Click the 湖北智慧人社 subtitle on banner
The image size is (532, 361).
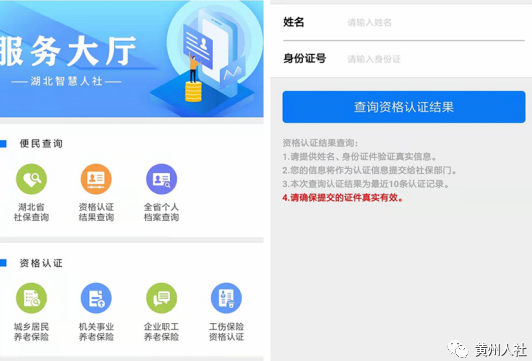[x=66, y=81]
